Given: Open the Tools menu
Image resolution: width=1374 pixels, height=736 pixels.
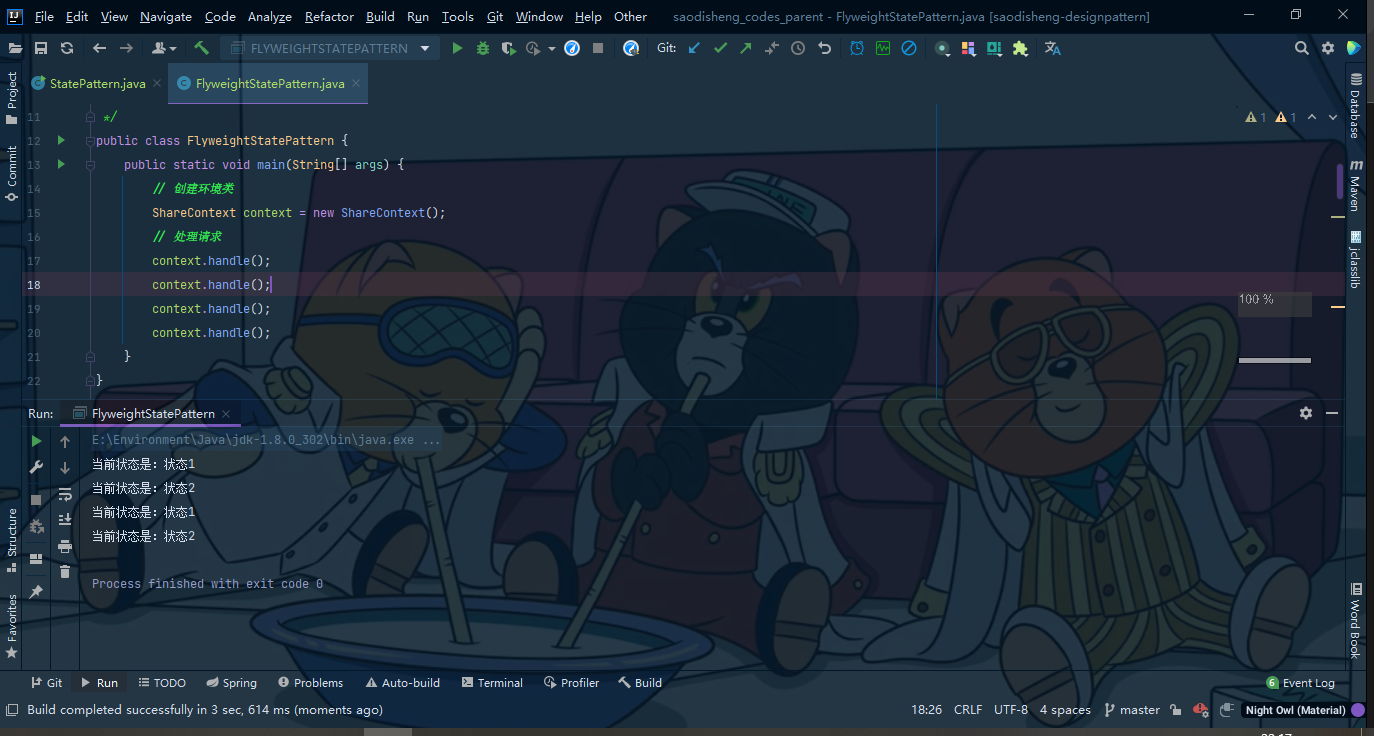Looking at the screenshot, I should click(458, 16).
